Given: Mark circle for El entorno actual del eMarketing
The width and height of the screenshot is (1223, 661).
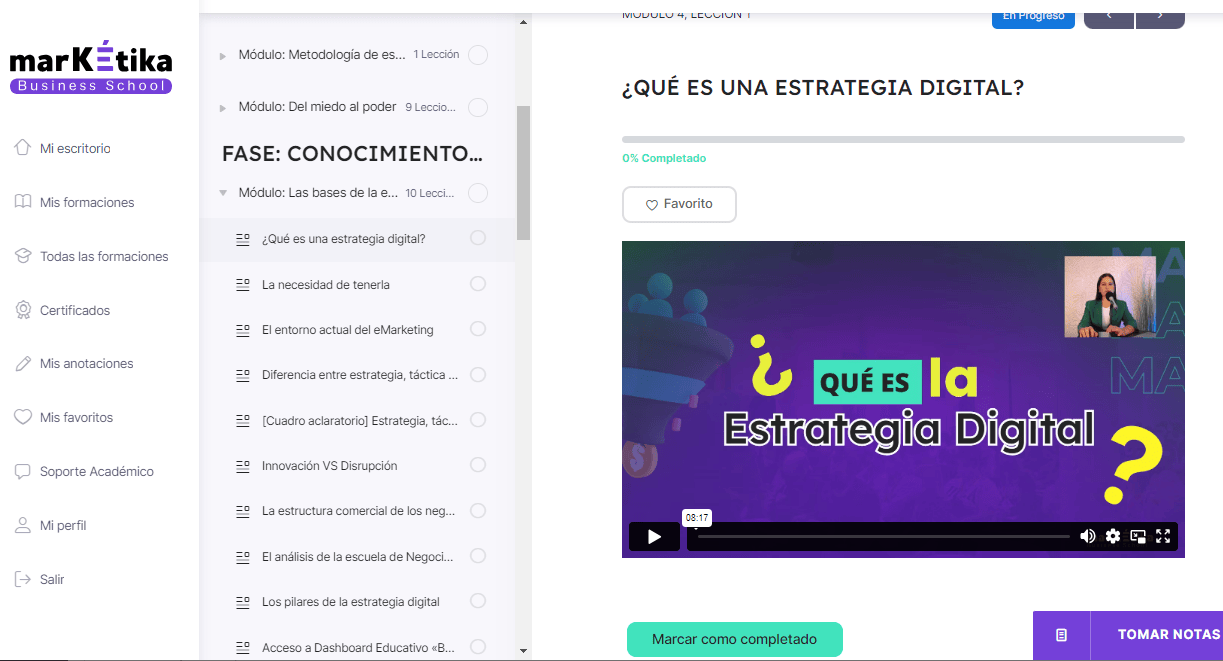Looking at the screenshot, I should click(478, 329).
